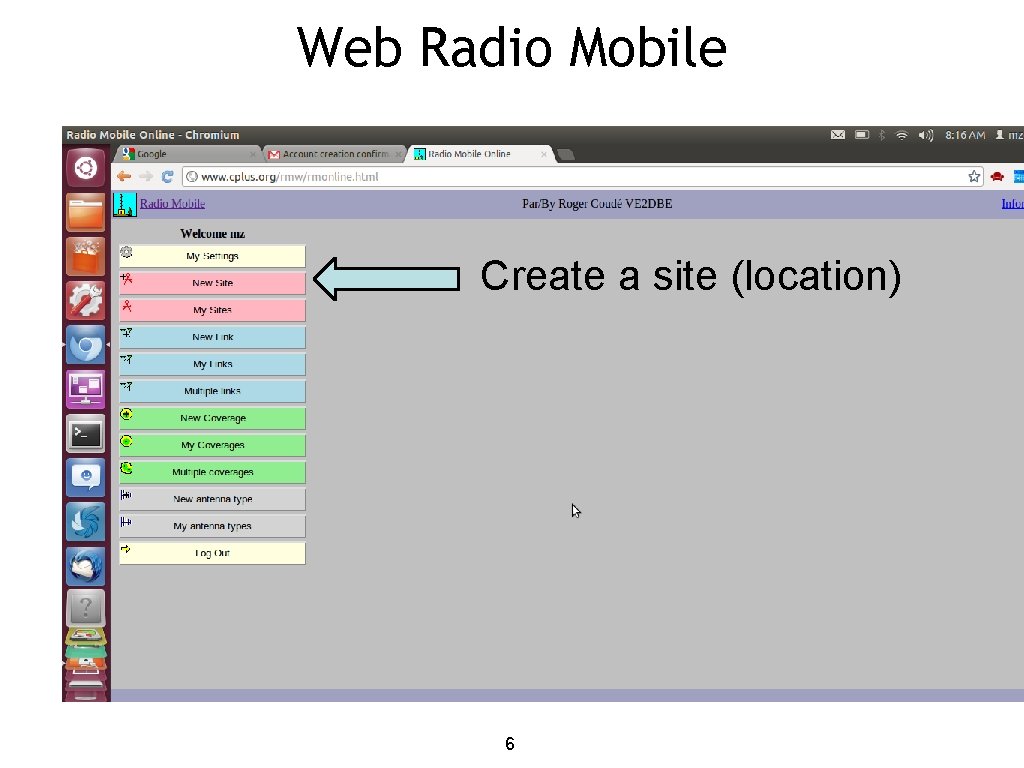This screenshot has width=1024, height=768.
Task: Open the presentation app dock icon
Action: [86, 389]
